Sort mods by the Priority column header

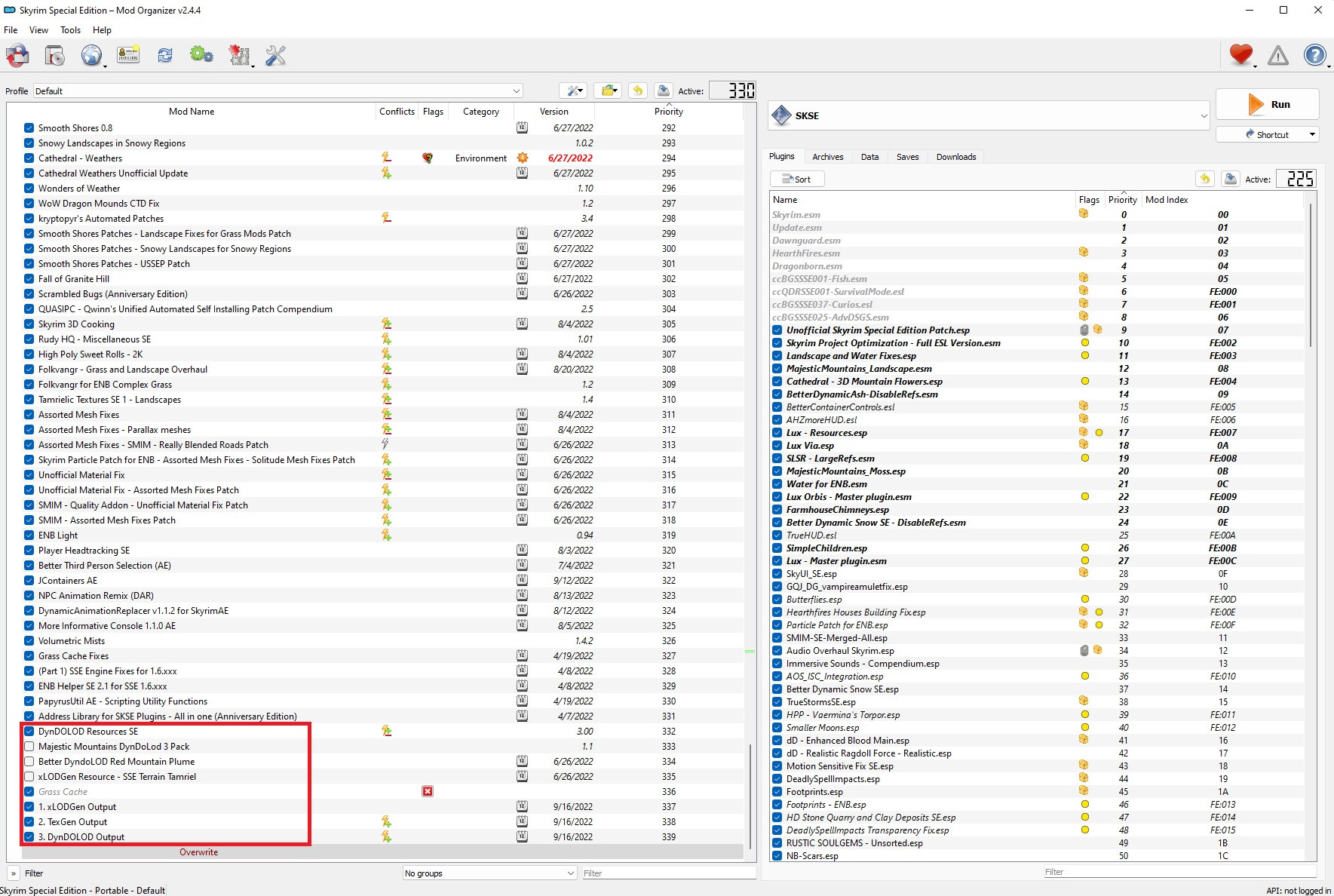[x=669, y=111]
